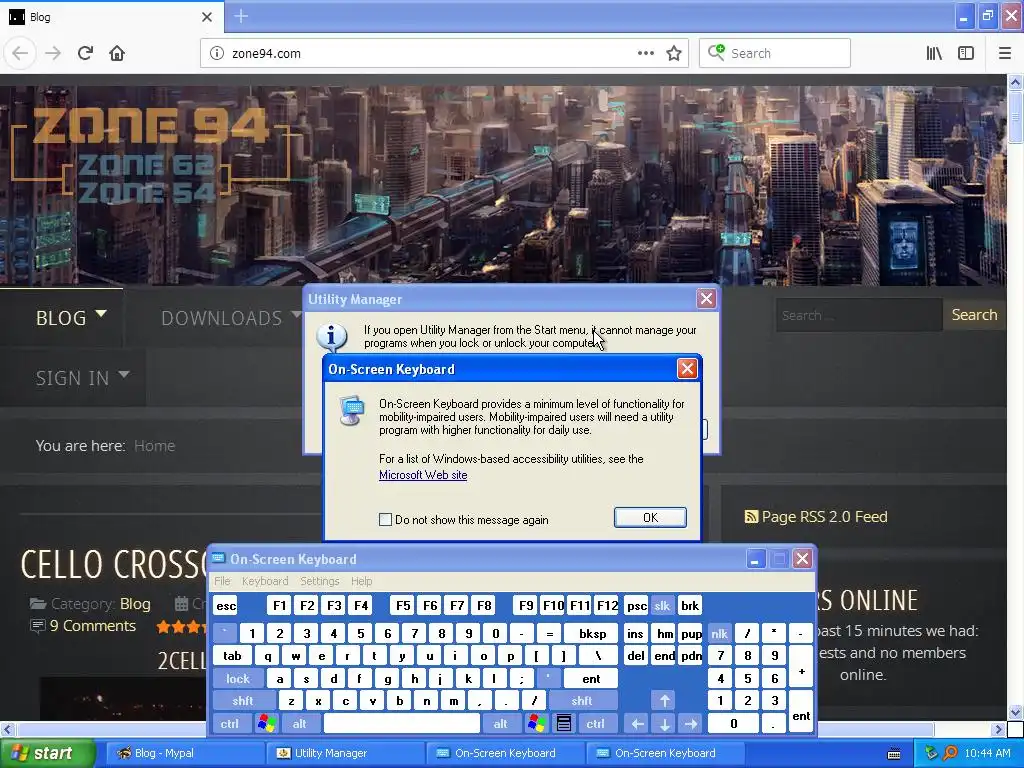Toggle the left alt key

tap(300, 723)
